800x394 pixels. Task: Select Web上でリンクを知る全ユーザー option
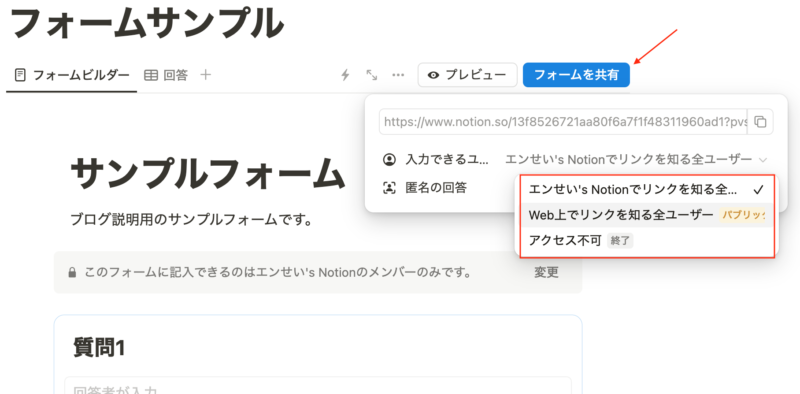pos(647,215)
